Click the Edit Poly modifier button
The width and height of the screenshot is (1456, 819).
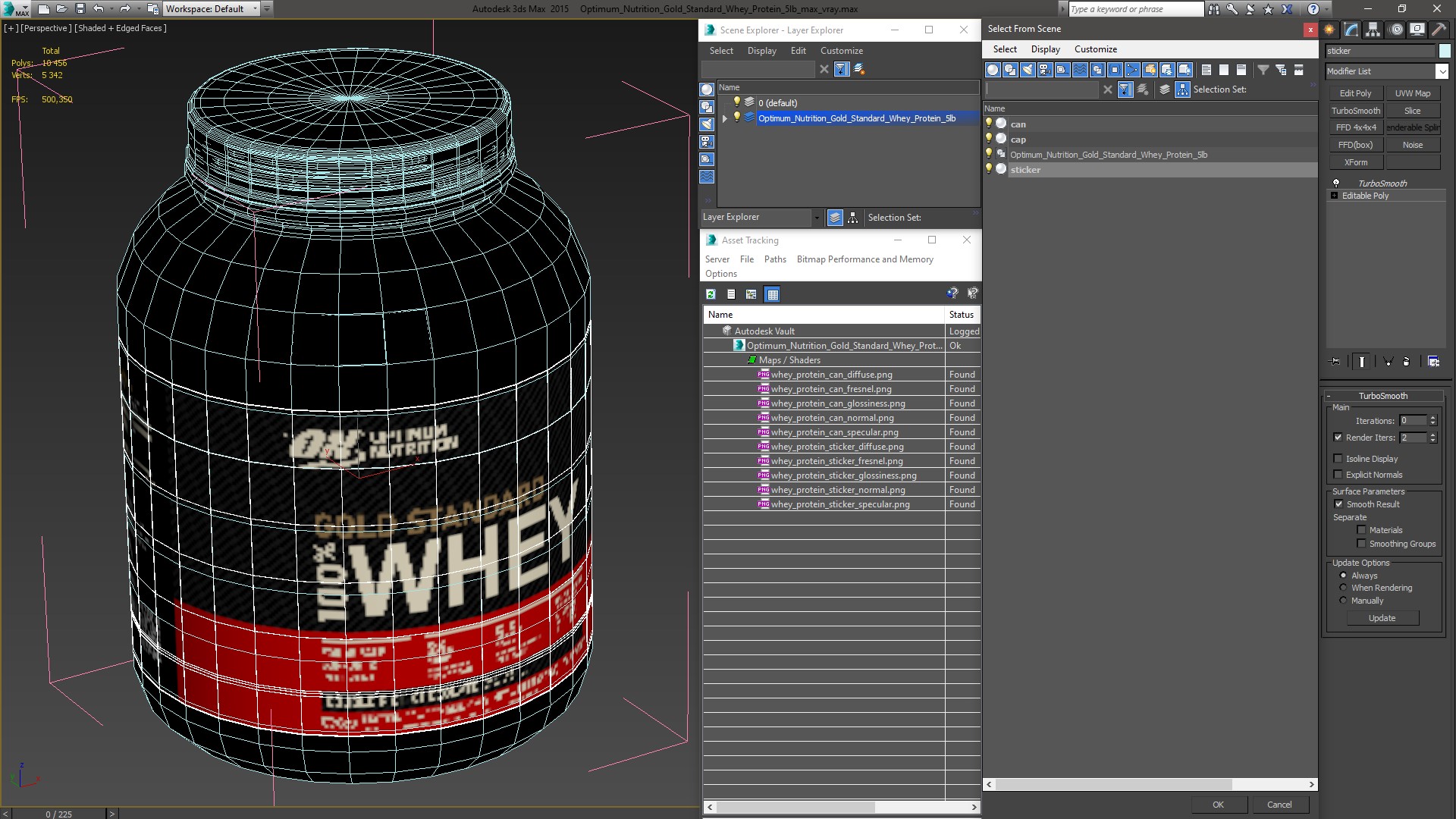click(x=1355, y=93)
